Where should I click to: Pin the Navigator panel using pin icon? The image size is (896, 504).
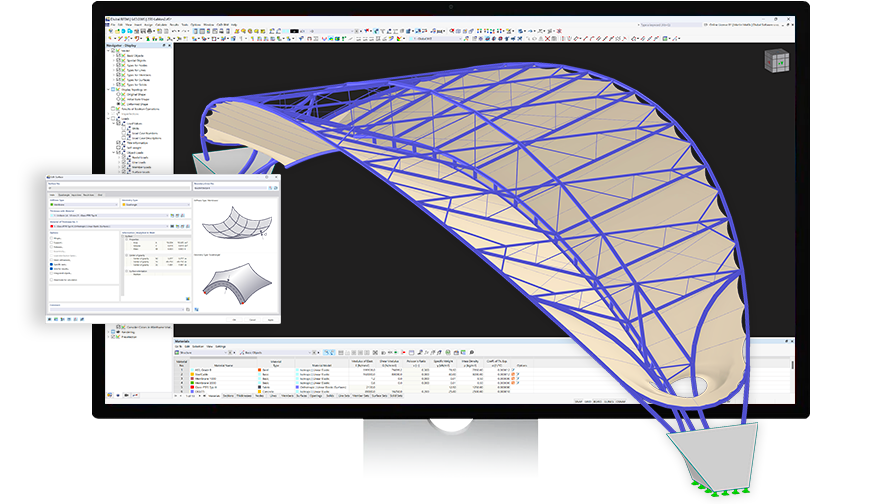164,45
